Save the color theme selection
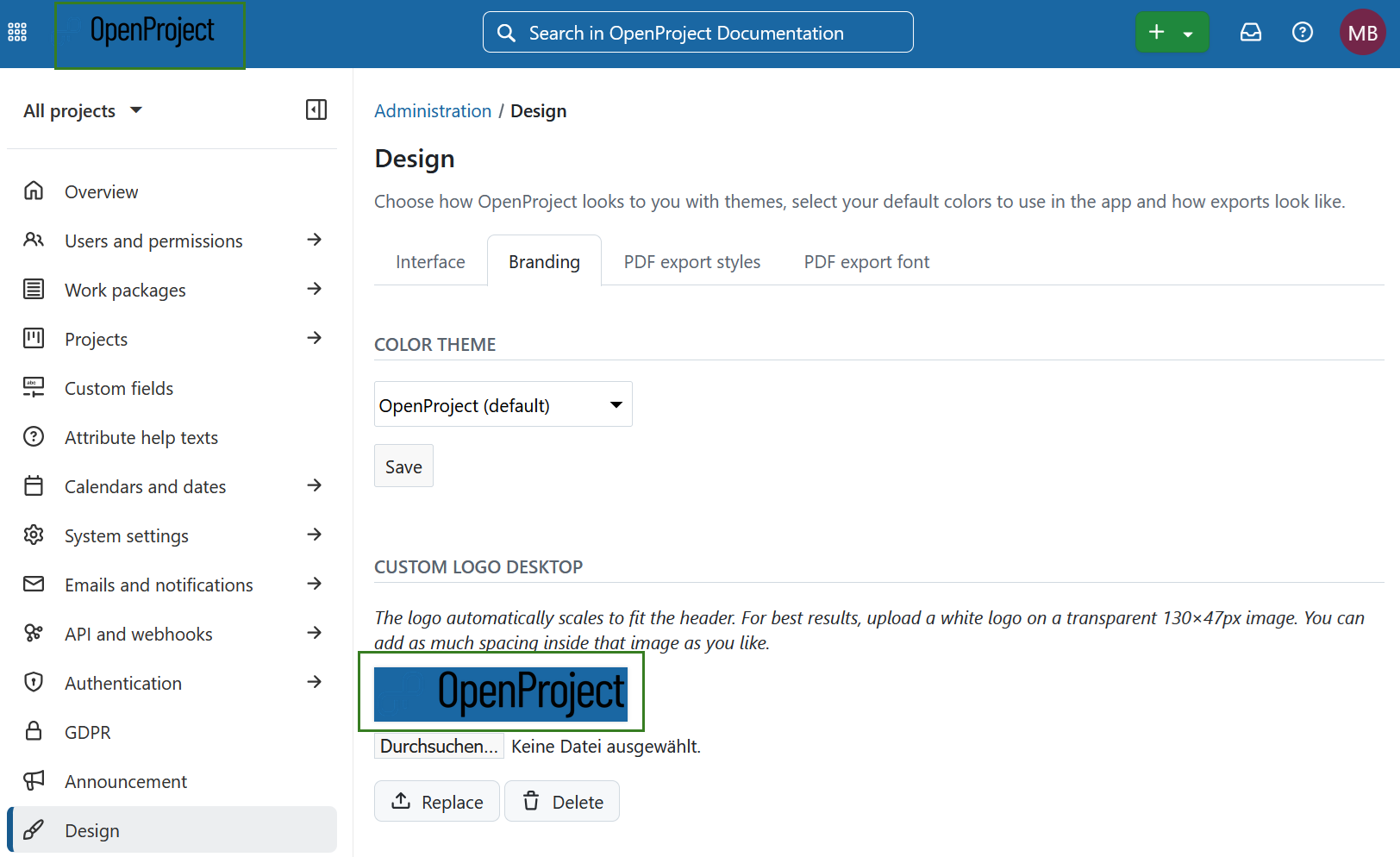Image resolution: width=1400 pixels, height=857 pixels. [x=403, y=466]
